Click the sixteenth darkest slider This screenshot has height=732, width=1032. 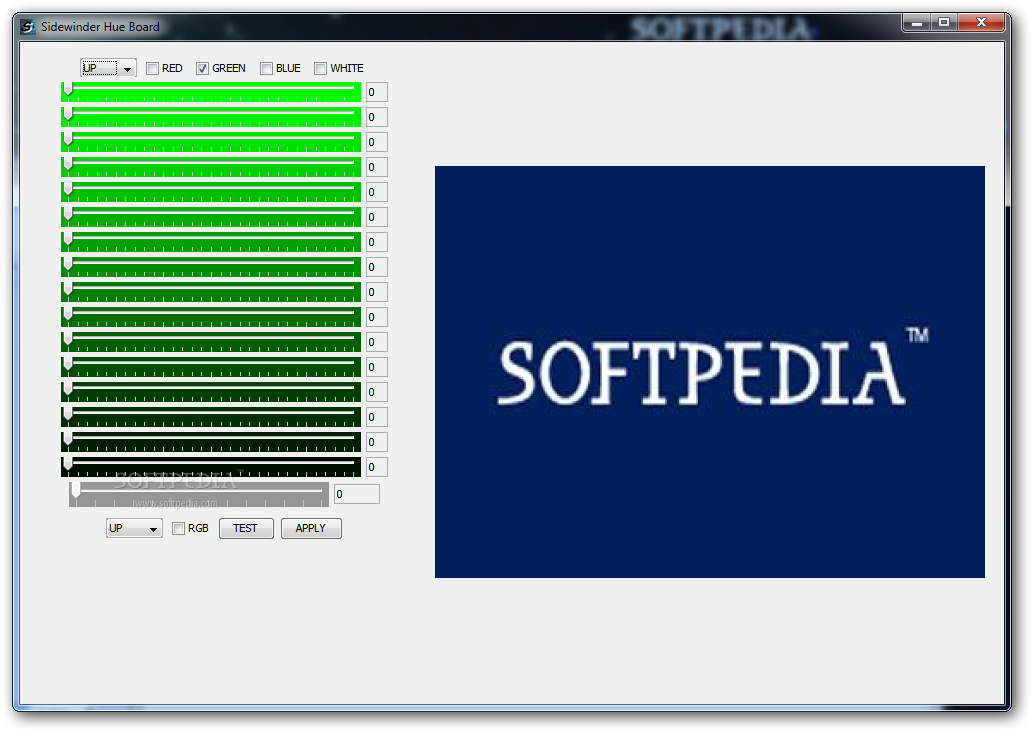pyautogui.click(x=211, y=467)
